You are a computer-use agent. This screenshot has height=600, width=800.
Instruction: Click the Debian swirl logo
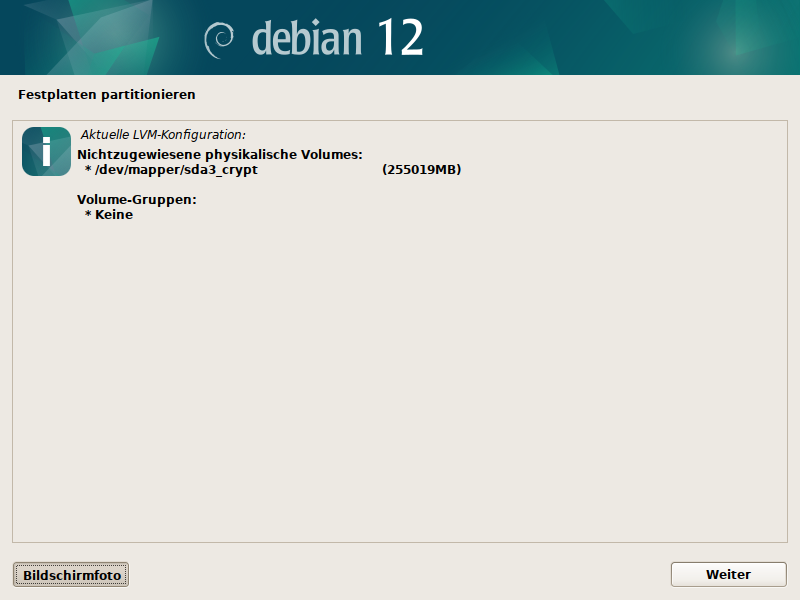coord(220,38)
